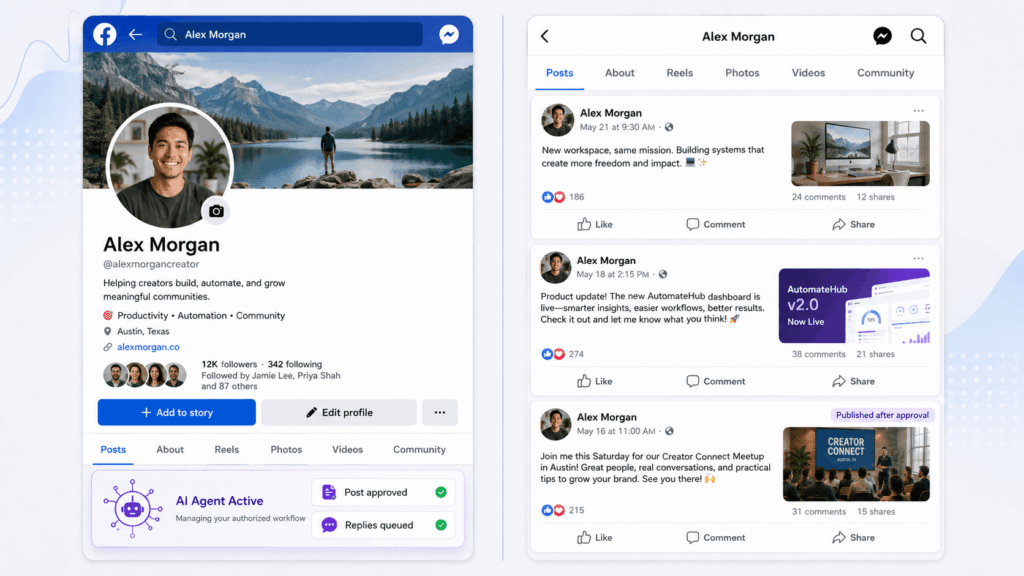Comment on the AutomateHub product update post
Screen dimensions: 1024x576
715,381
